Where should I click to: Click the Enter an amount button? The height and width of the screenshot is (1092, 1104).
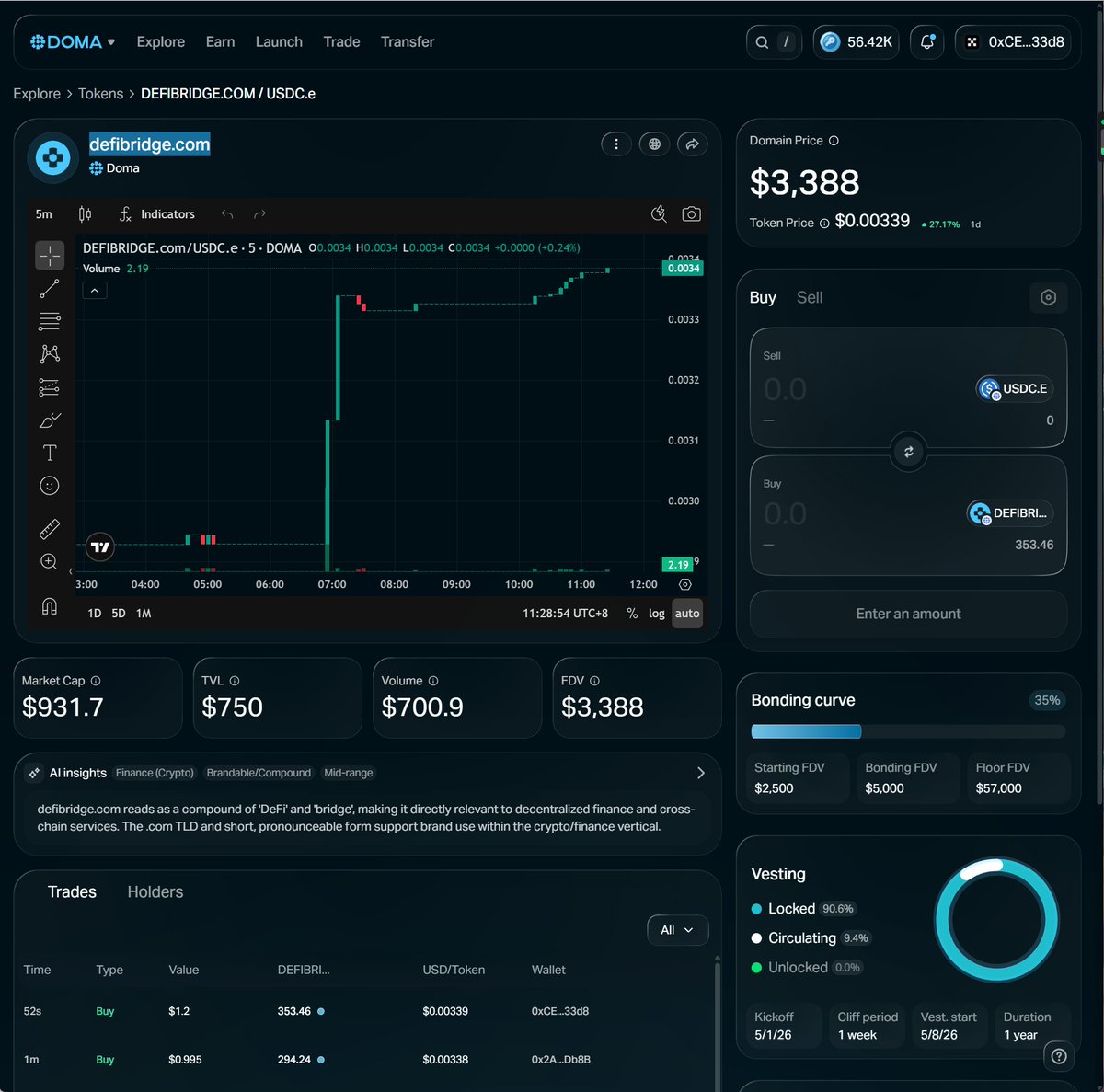click(x=908, y=614)
